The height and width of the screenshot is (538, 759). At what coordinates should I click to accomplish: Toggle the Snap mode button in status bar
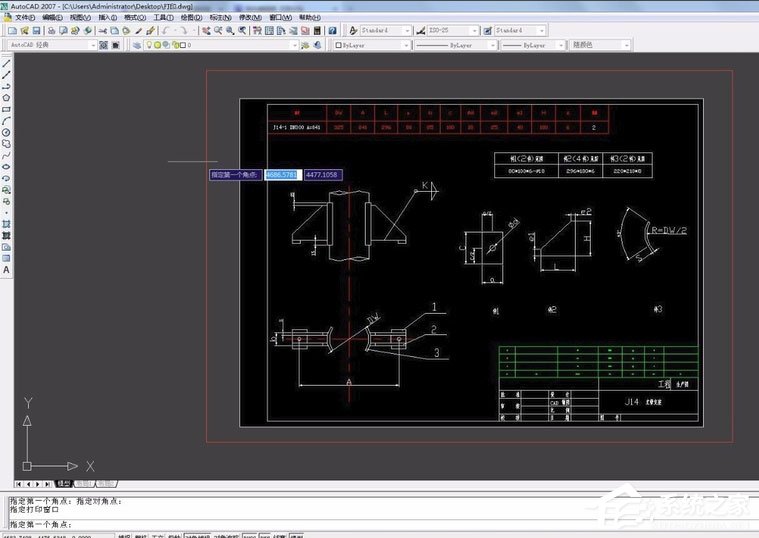tap(124, 535)
